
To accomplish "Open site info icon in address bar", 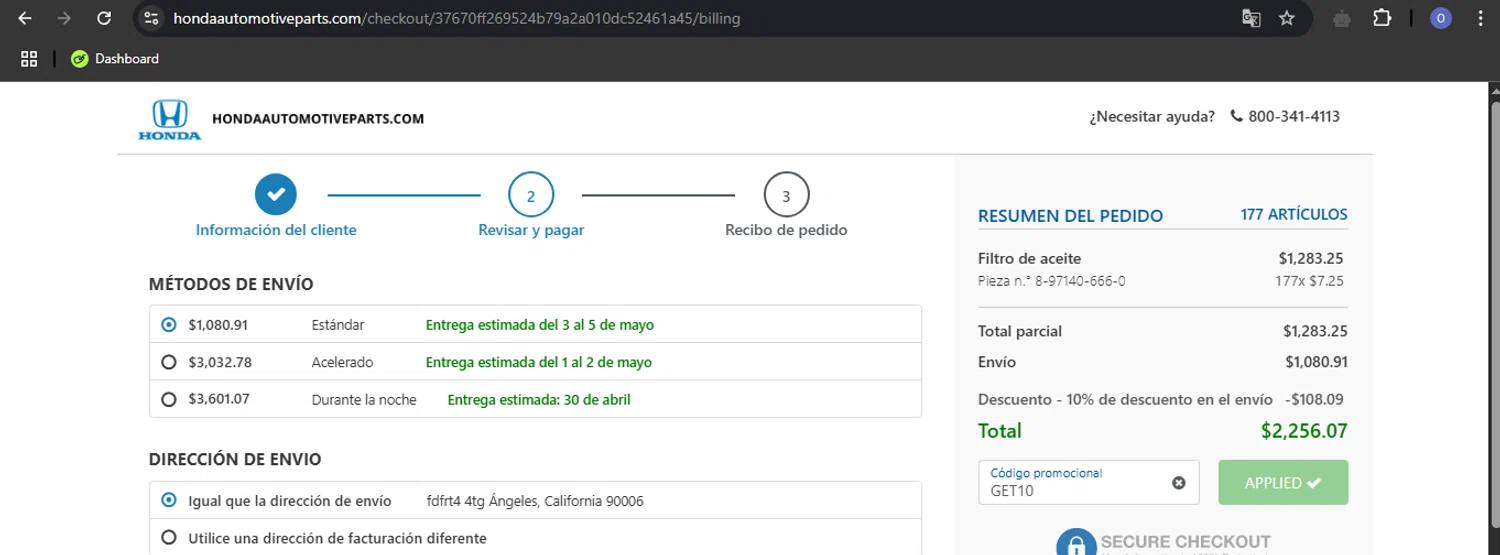I will coord(151,18).
